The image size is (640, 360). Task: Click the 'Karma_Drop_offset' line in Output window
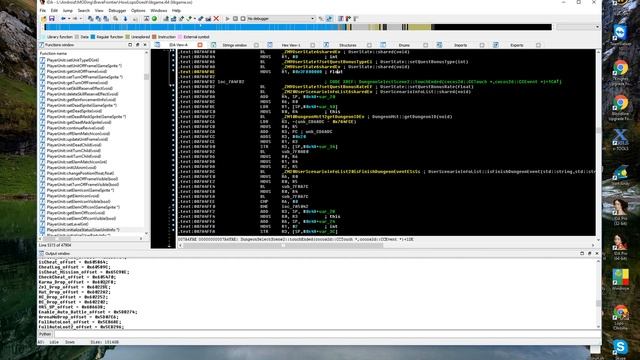(x=77, y=282)
